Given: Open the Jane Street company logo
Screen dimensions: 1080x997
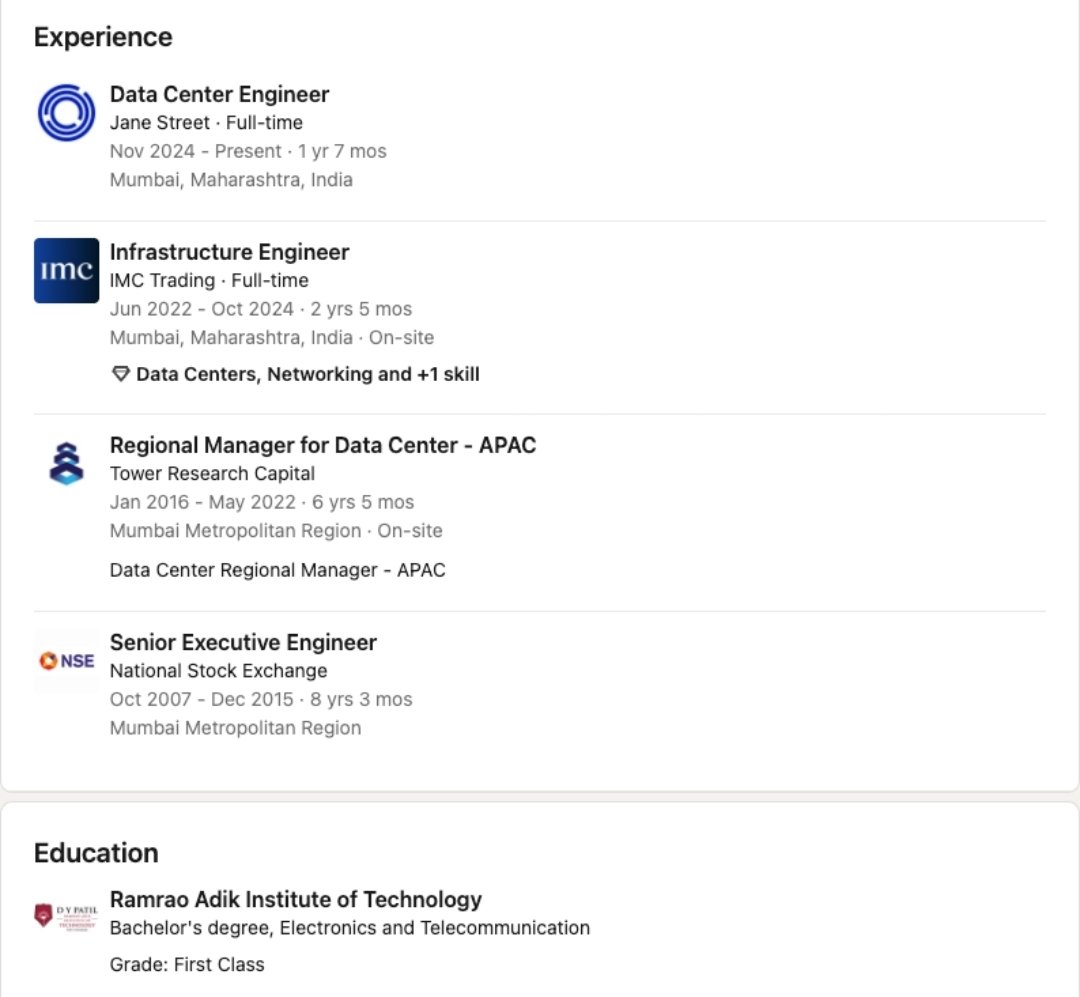Looking at the screenshot, I should pos(66,113).
